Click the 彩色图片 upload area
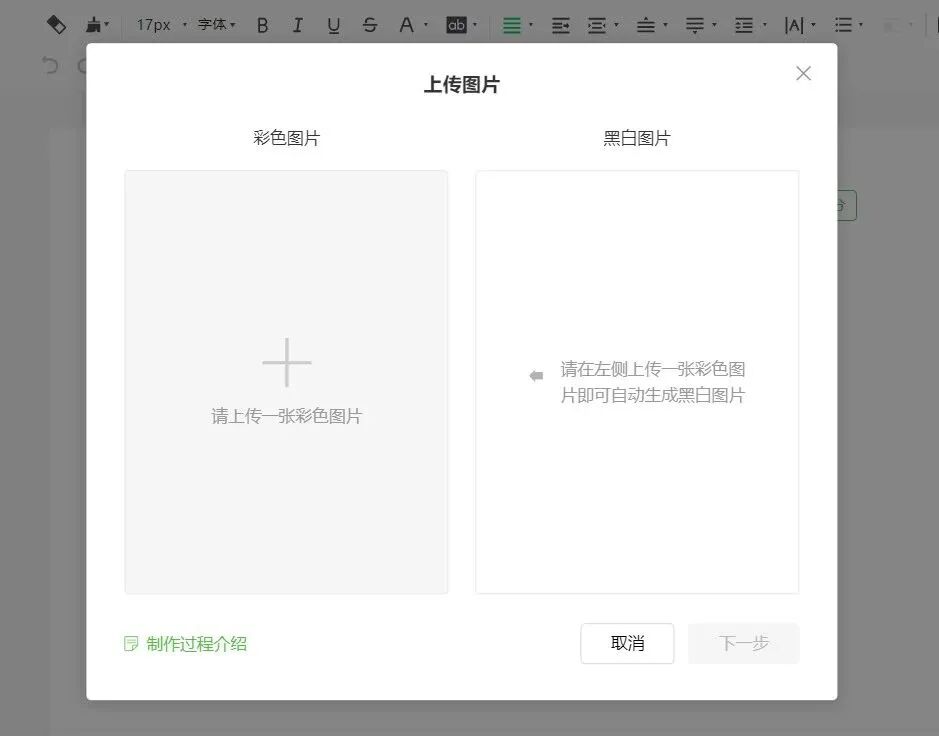Screen dimensions: 939x736 (286, 382)
